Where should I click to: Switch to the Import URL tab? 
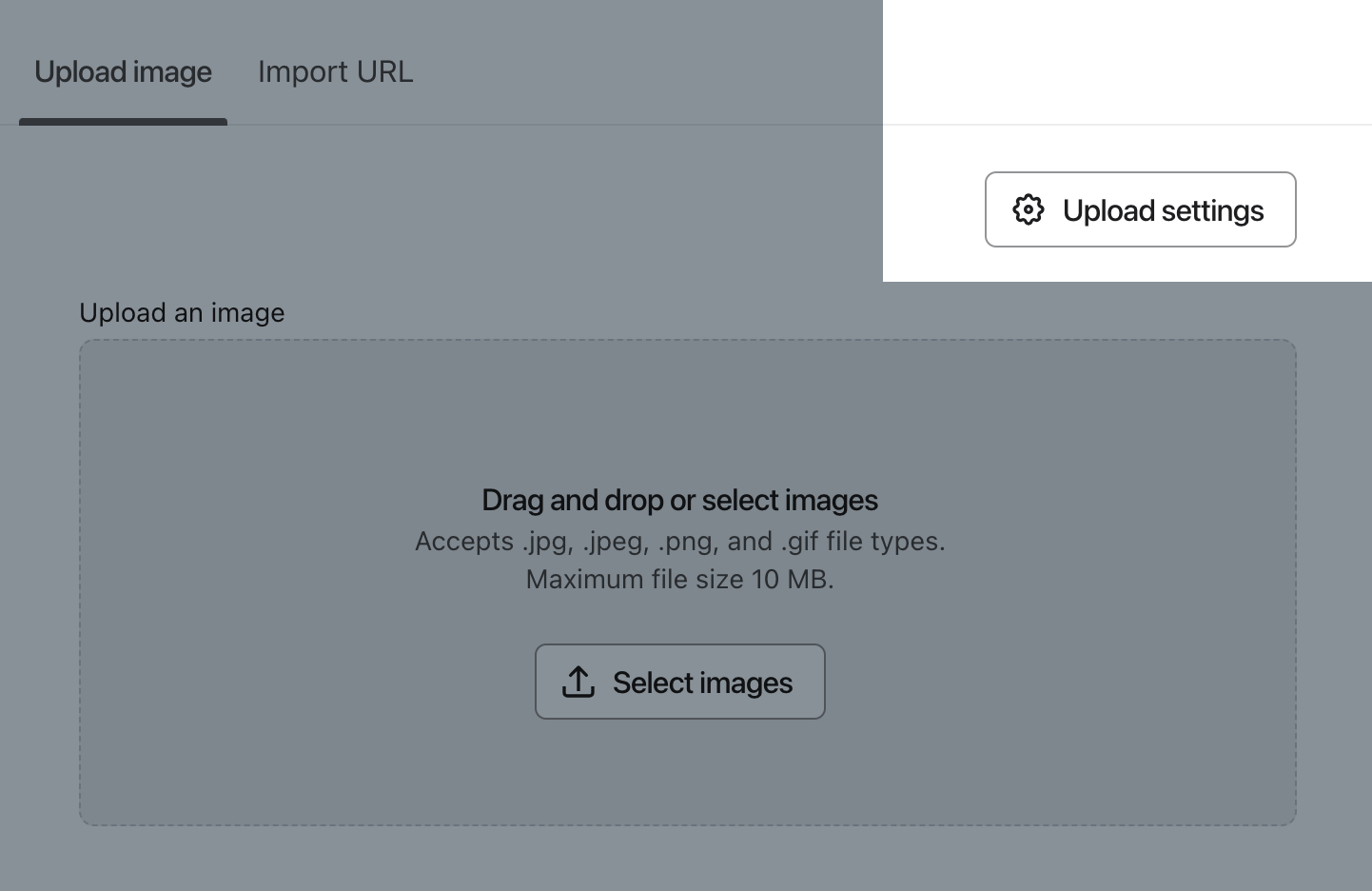(x=335, y=71)
